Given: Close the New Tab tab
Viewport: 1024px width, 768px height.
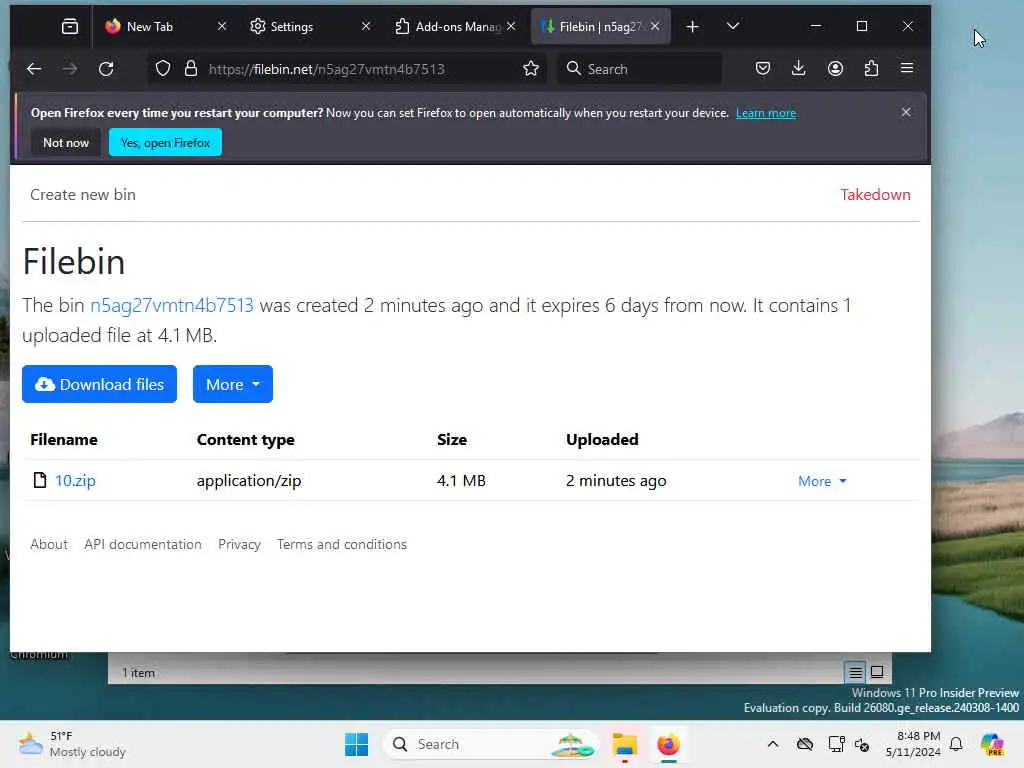Looking at the screenshot, I should click(222, 26).
